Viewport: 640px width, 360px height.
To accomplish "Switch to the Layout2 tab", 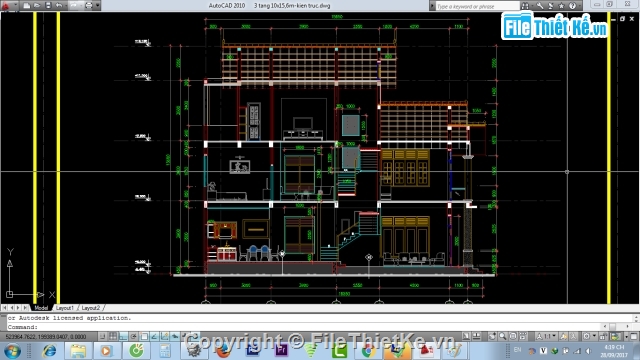I will 91,308.
